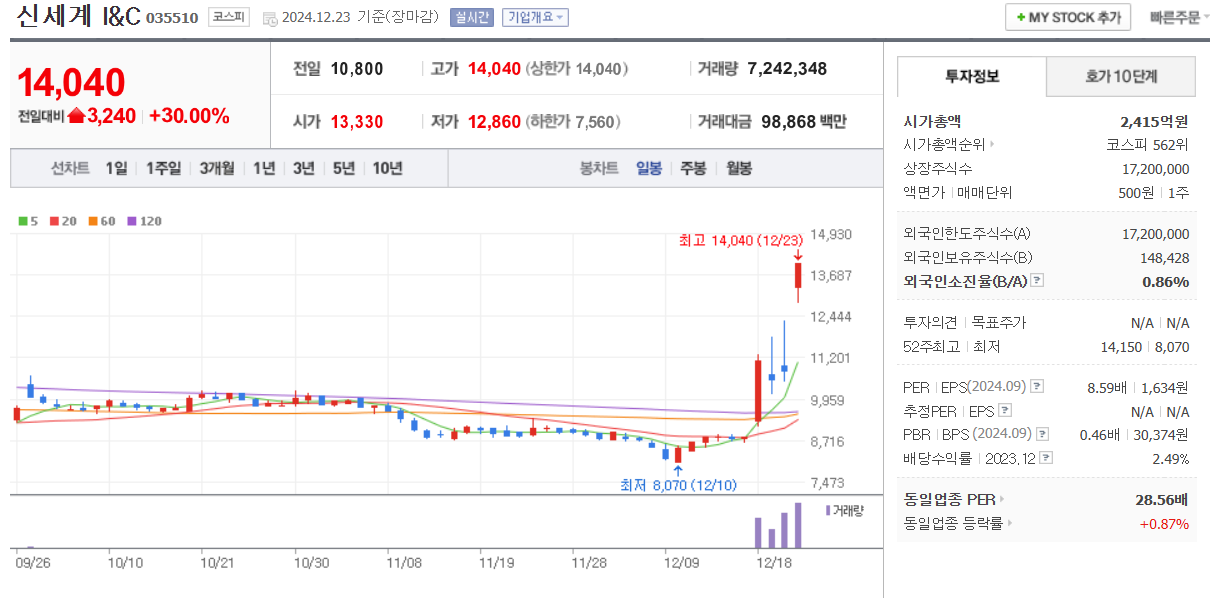The width and height of the screenshot is (1220, 598).
Task: Click help icon next to 외국인소진율(B/A)
Action: (x=1037, y=281)
